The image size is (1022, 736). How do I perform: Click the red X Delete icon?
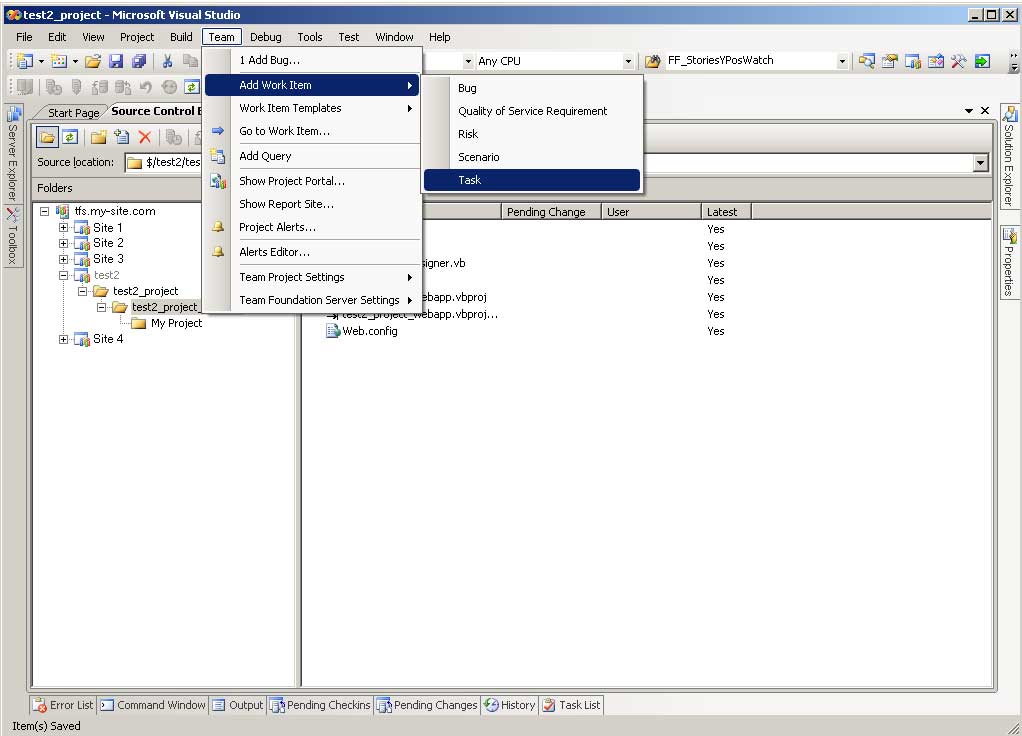(x=145, y=137)
